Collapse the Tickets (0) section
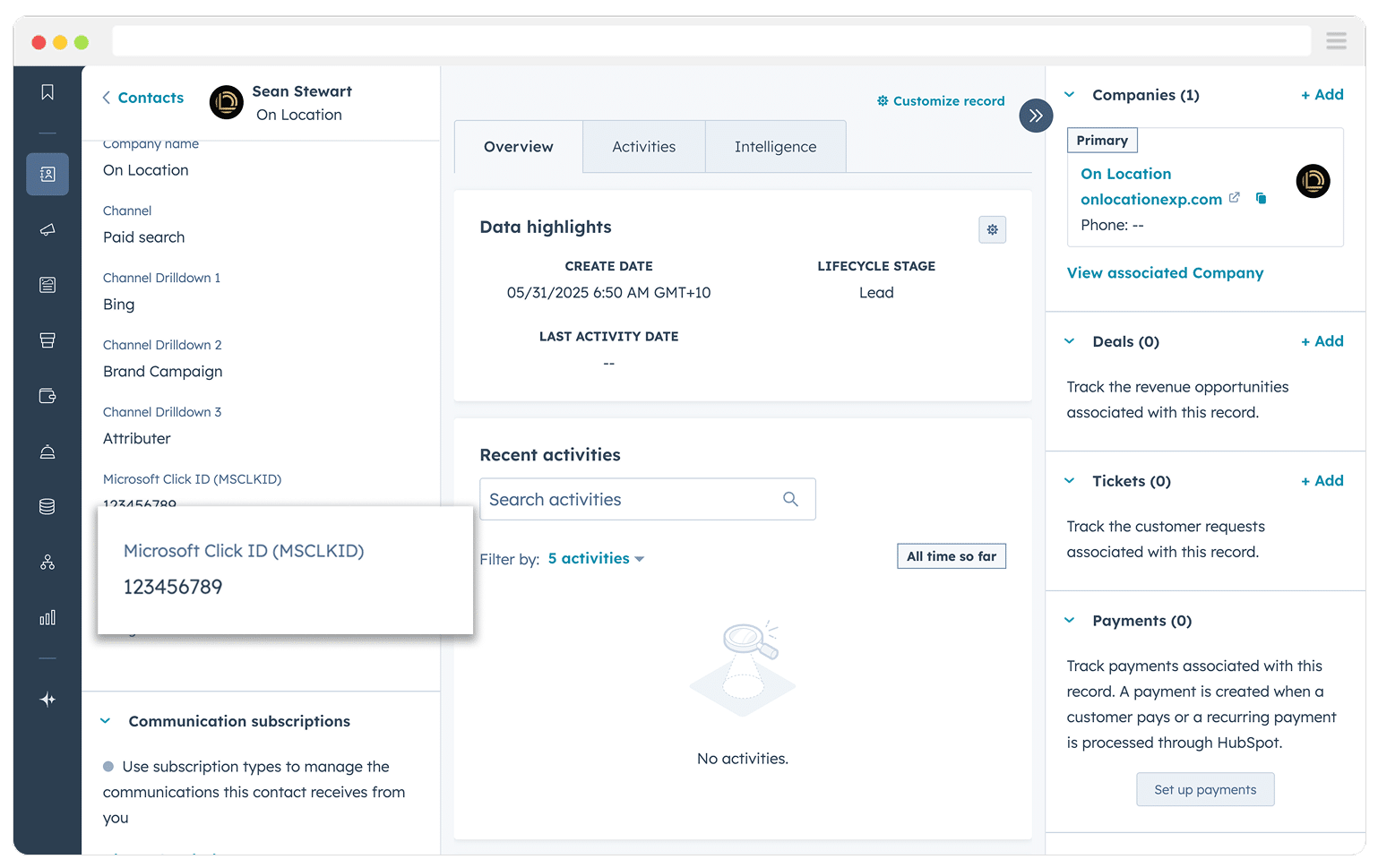The width and height of the screenshot is (1378, 868). click(x=1069, y=481)
